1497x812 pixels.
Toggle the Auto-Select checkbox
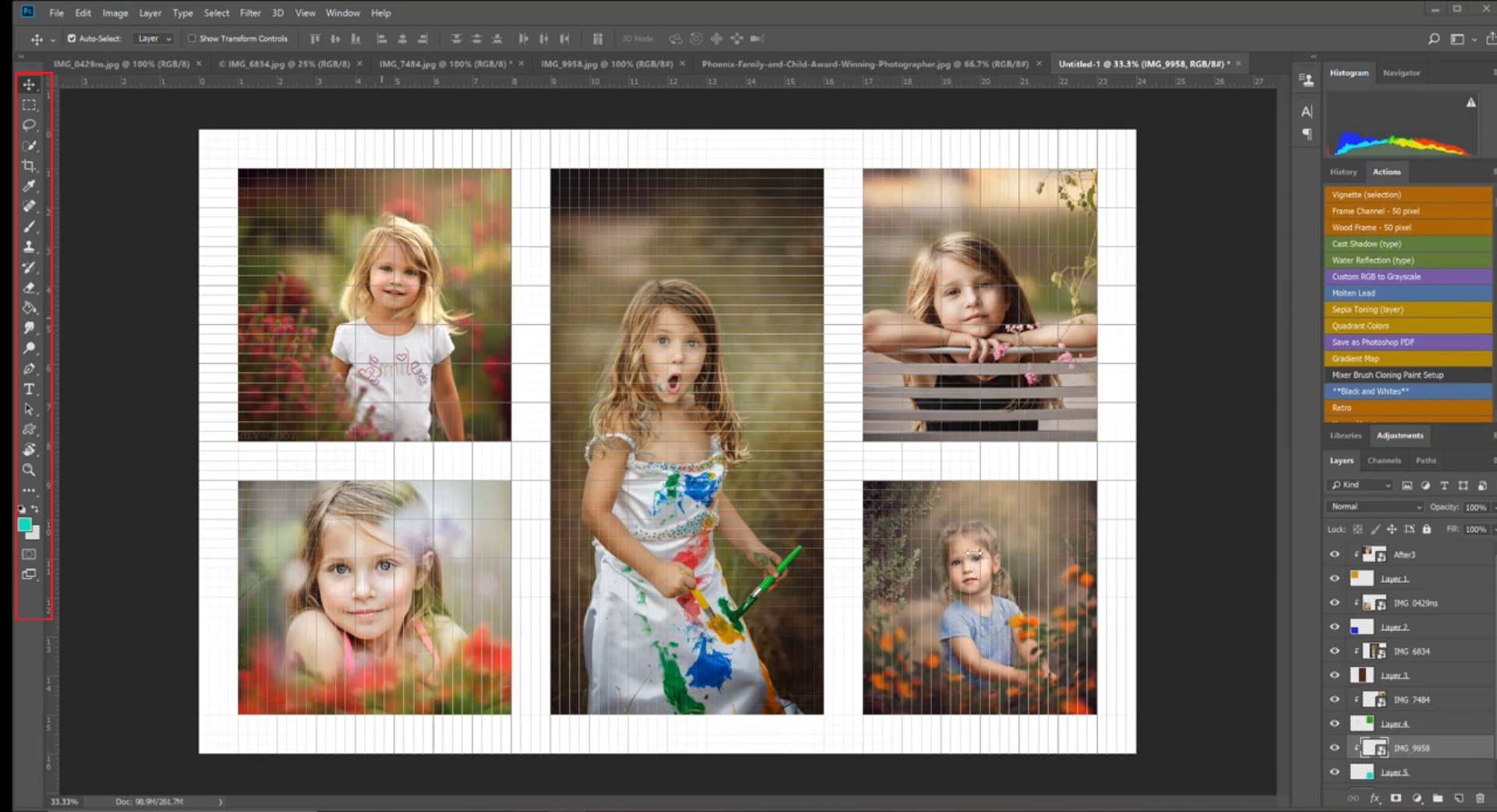[70, 37]
